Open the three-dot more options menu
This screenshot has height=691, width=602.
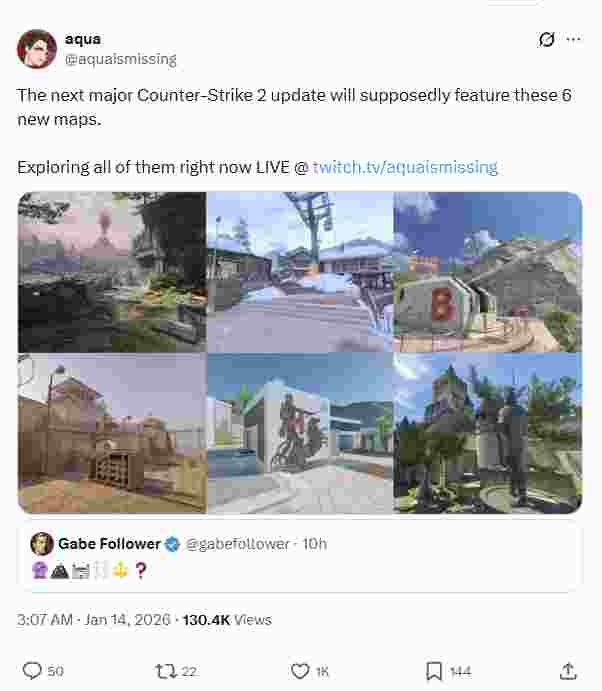pos(573,40)
